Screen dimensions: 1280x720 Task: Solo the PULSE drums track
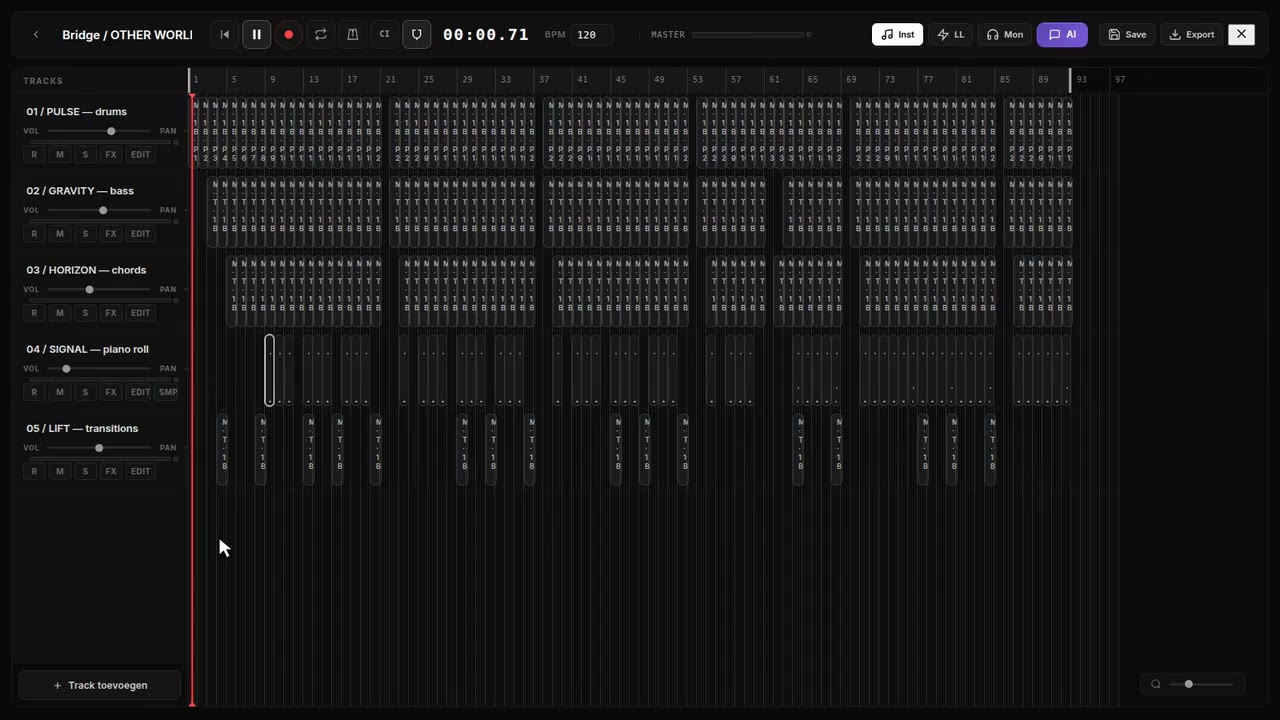pyautogui.click(x=85, y=155)
